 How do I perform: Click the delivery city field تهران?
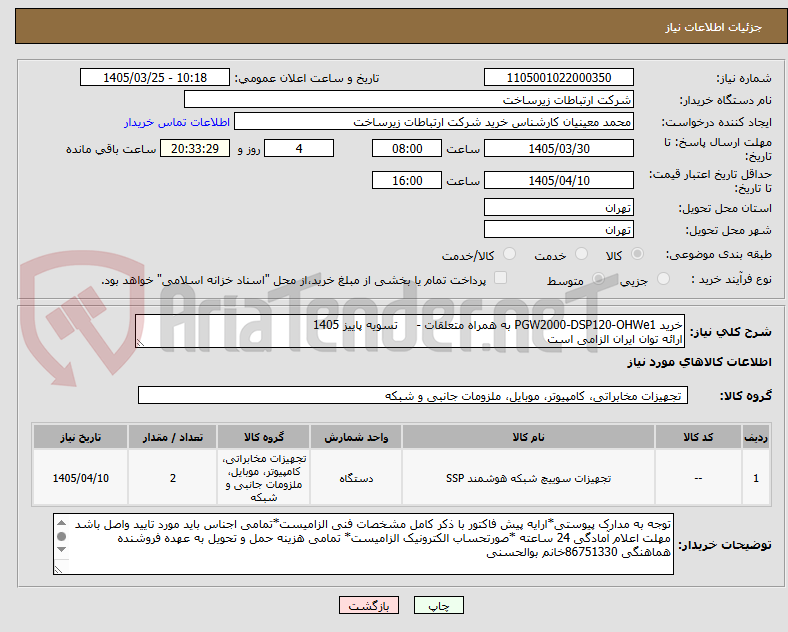(x=559, y=230)
